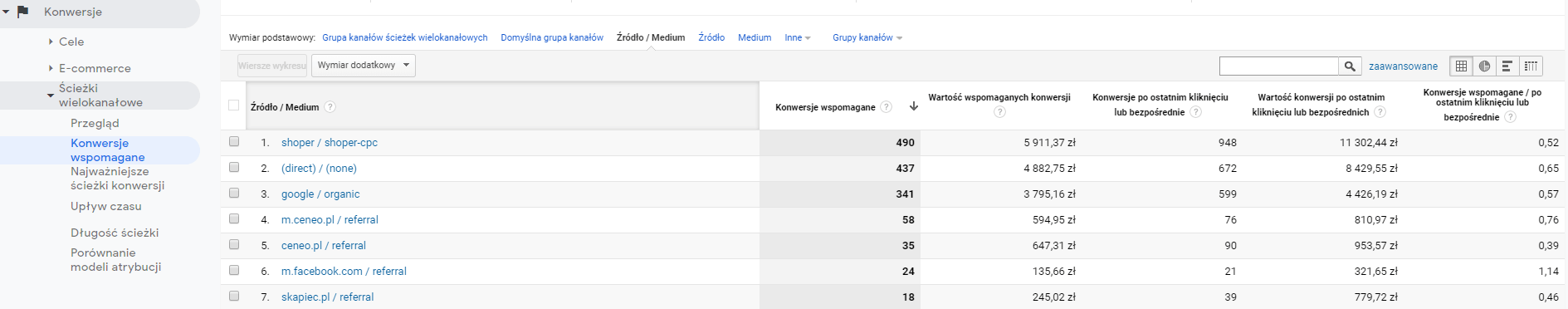Select the Źródło dimension
1568x309 pixels.
[x=711, y=37]
